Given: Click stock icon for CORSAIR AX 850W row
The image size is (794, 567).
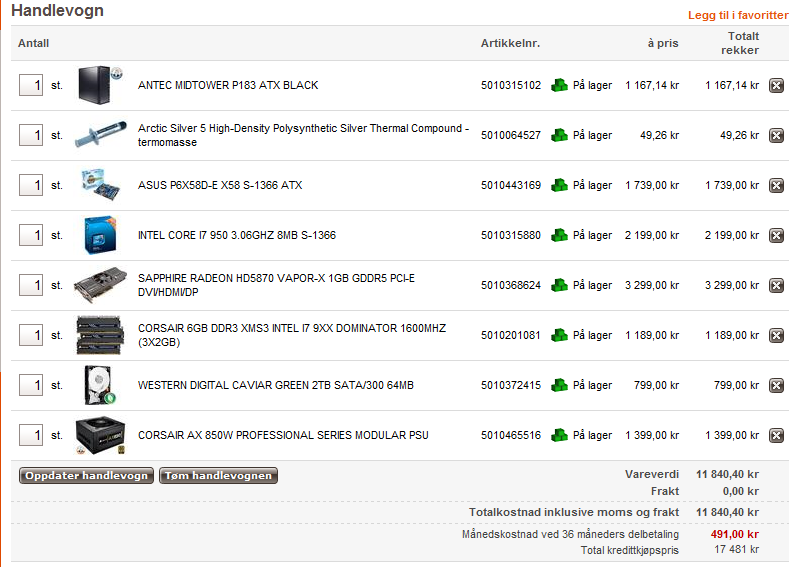Looking at the screenshot, I should 559,435.
